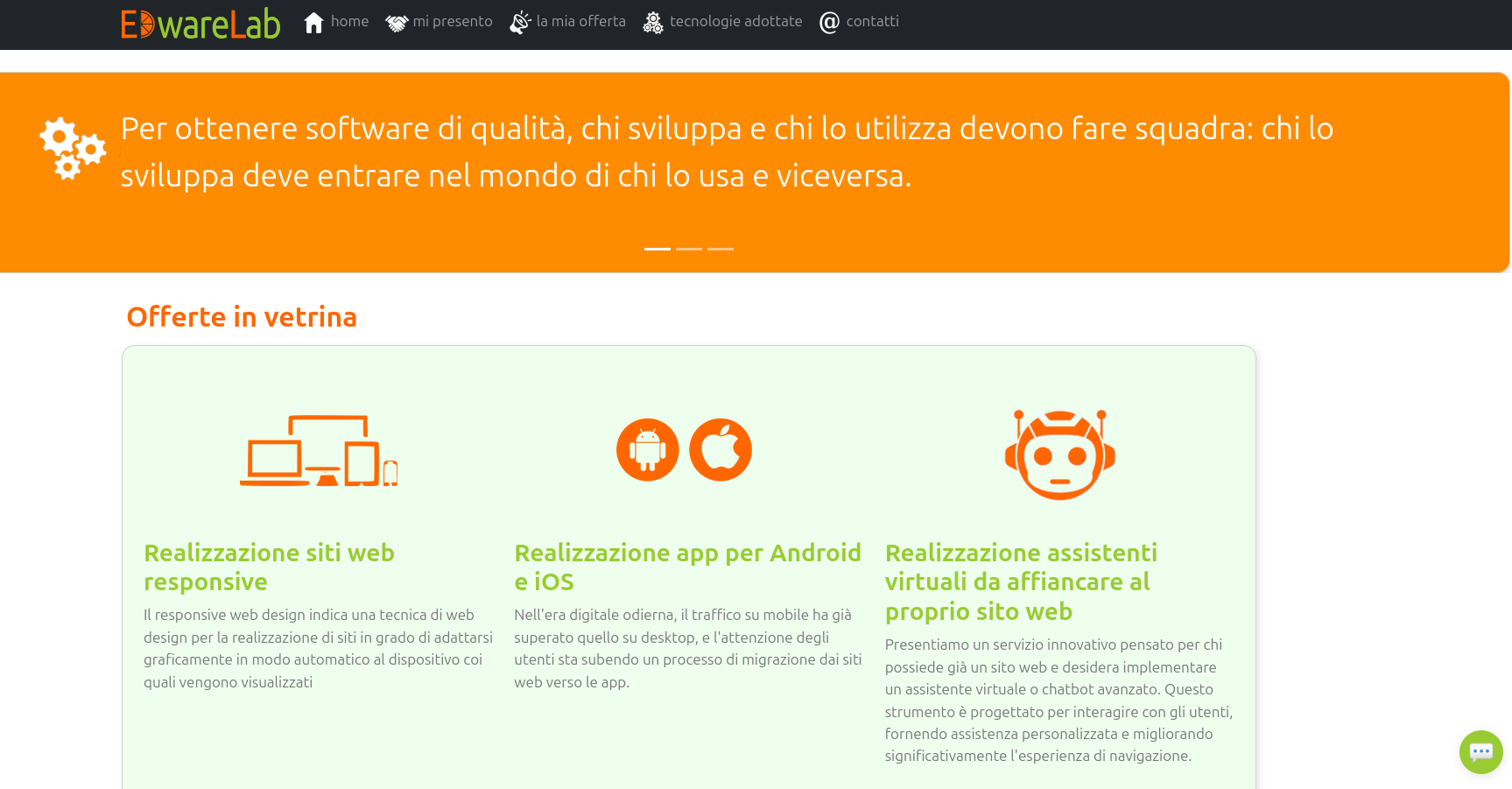The height and width of the screenshot is (789, 1512).
Task: Select the first carousel slide indicator
Action: point(658,249)
